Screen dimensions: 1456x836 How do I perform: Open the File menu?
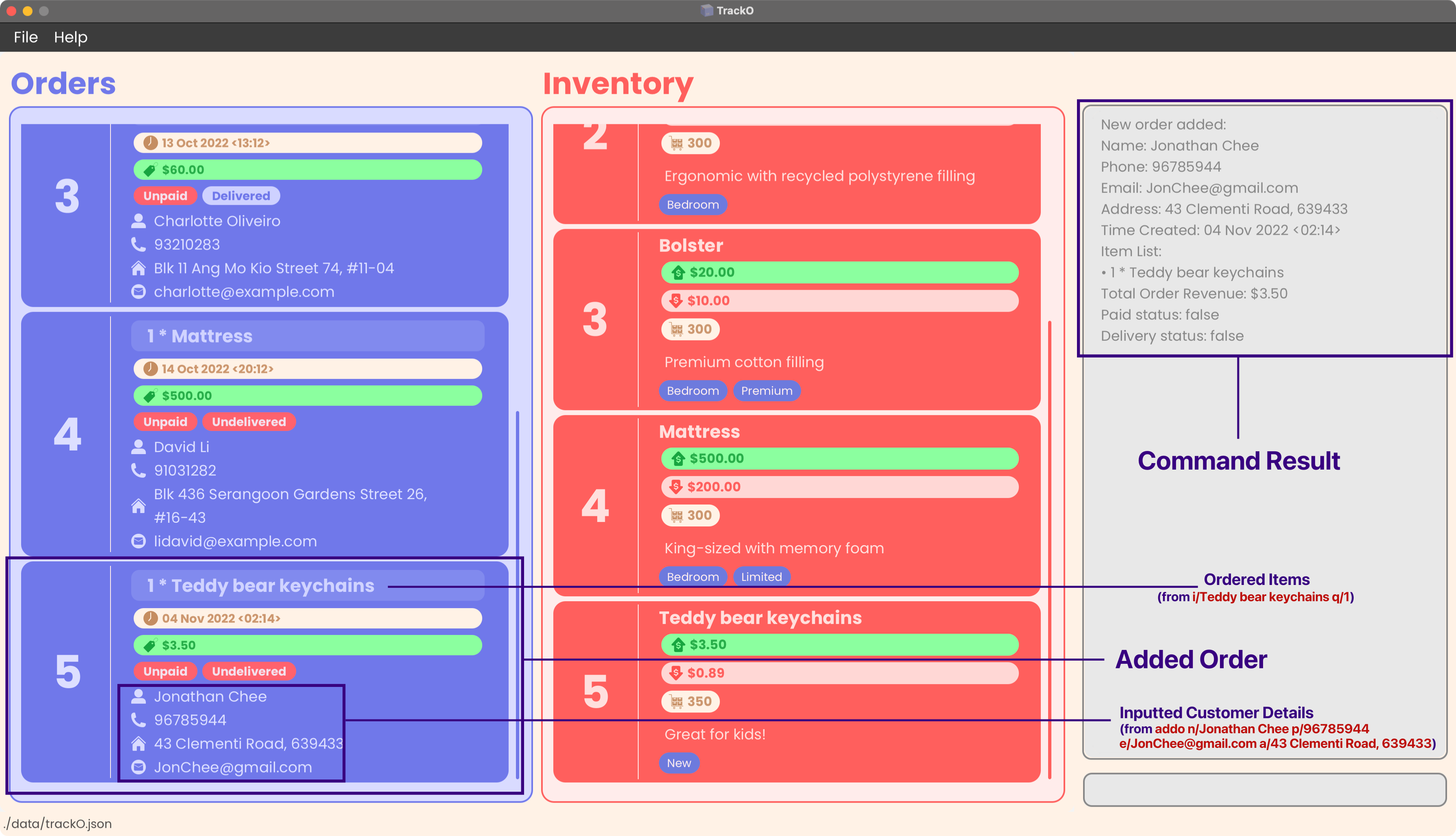(x=25, y=37)
